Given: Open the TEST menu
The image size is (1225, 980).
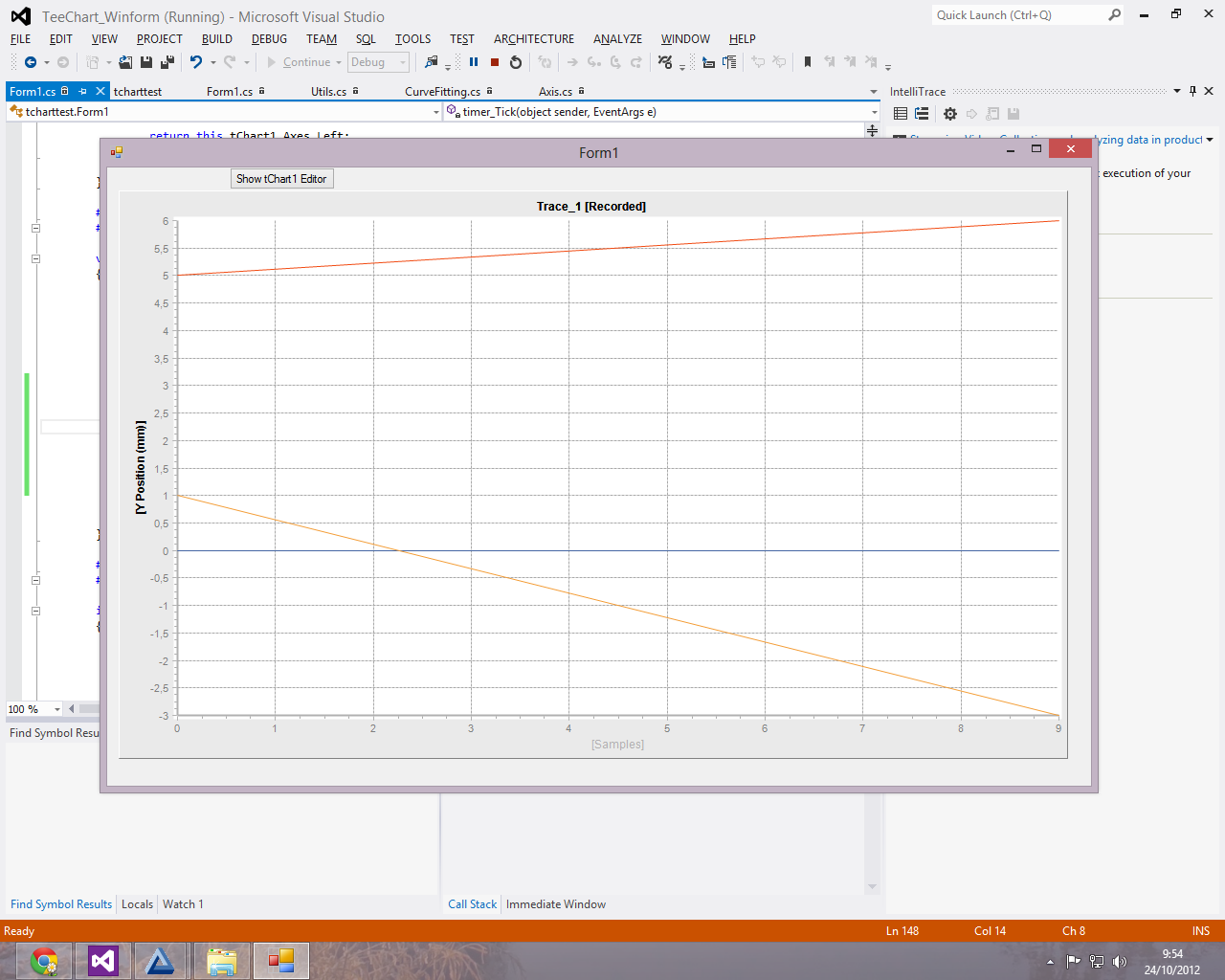Looking at the screenshot, I should click(x=462, y=39).
